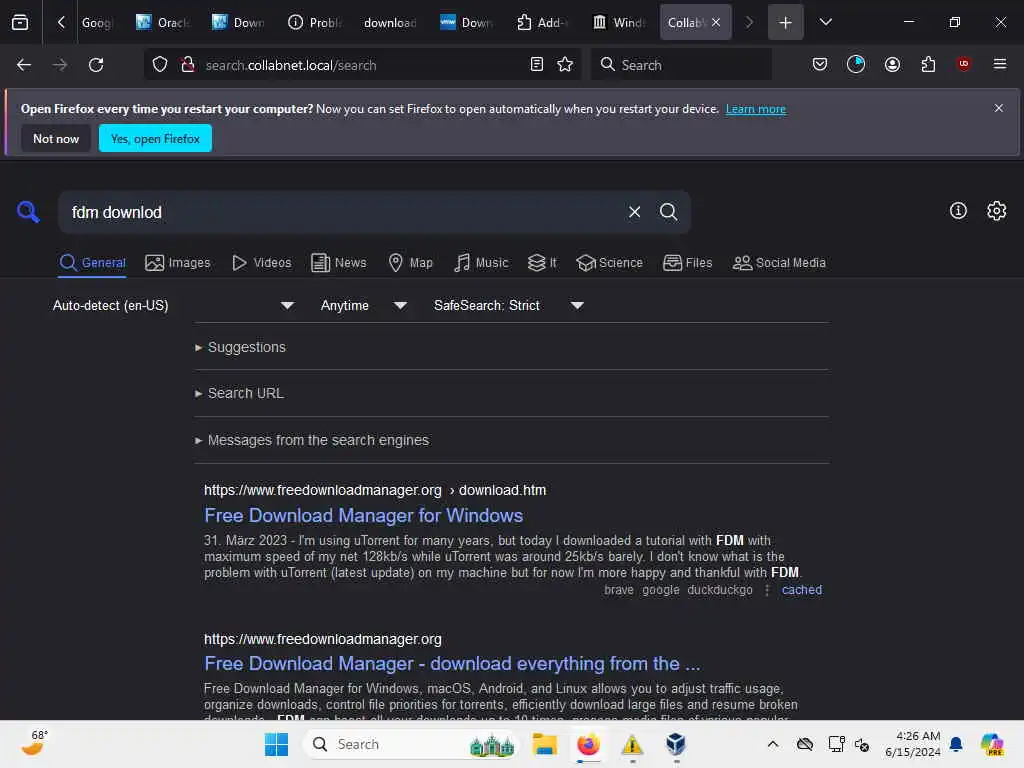Viewport: 1024px width, 768px height.
Task: Open the uBlock Origin extension icon
Action: 963,64
